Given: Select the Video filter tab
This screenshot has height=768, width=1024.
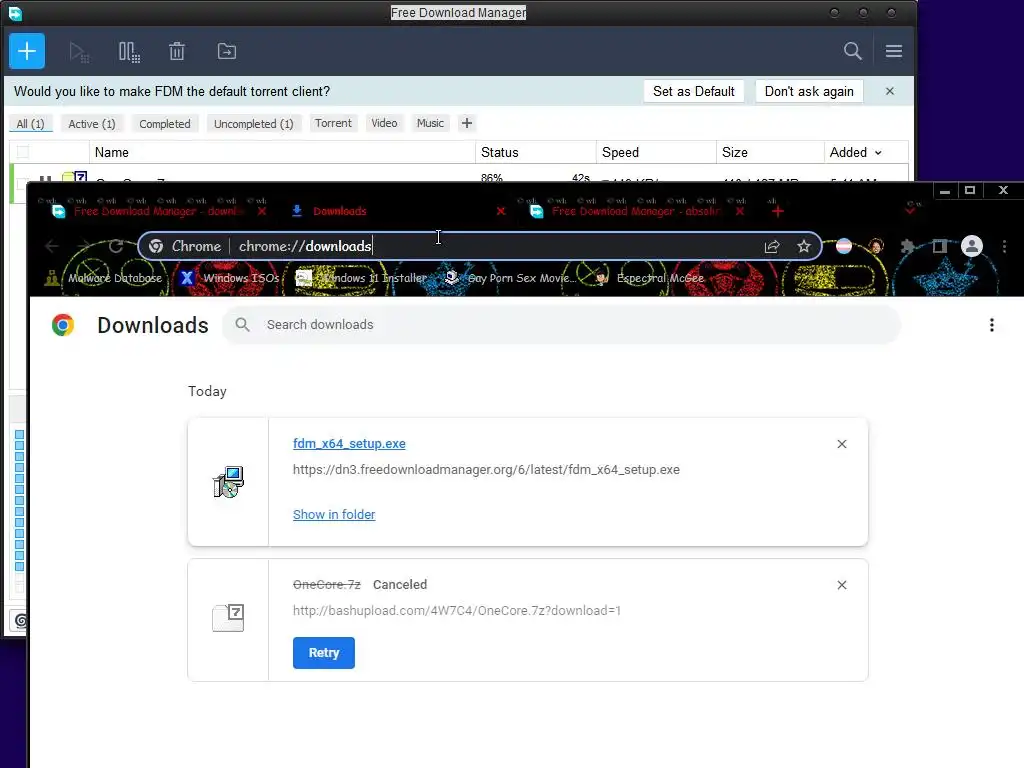Looking at the screenshot, I should (384, 123).
